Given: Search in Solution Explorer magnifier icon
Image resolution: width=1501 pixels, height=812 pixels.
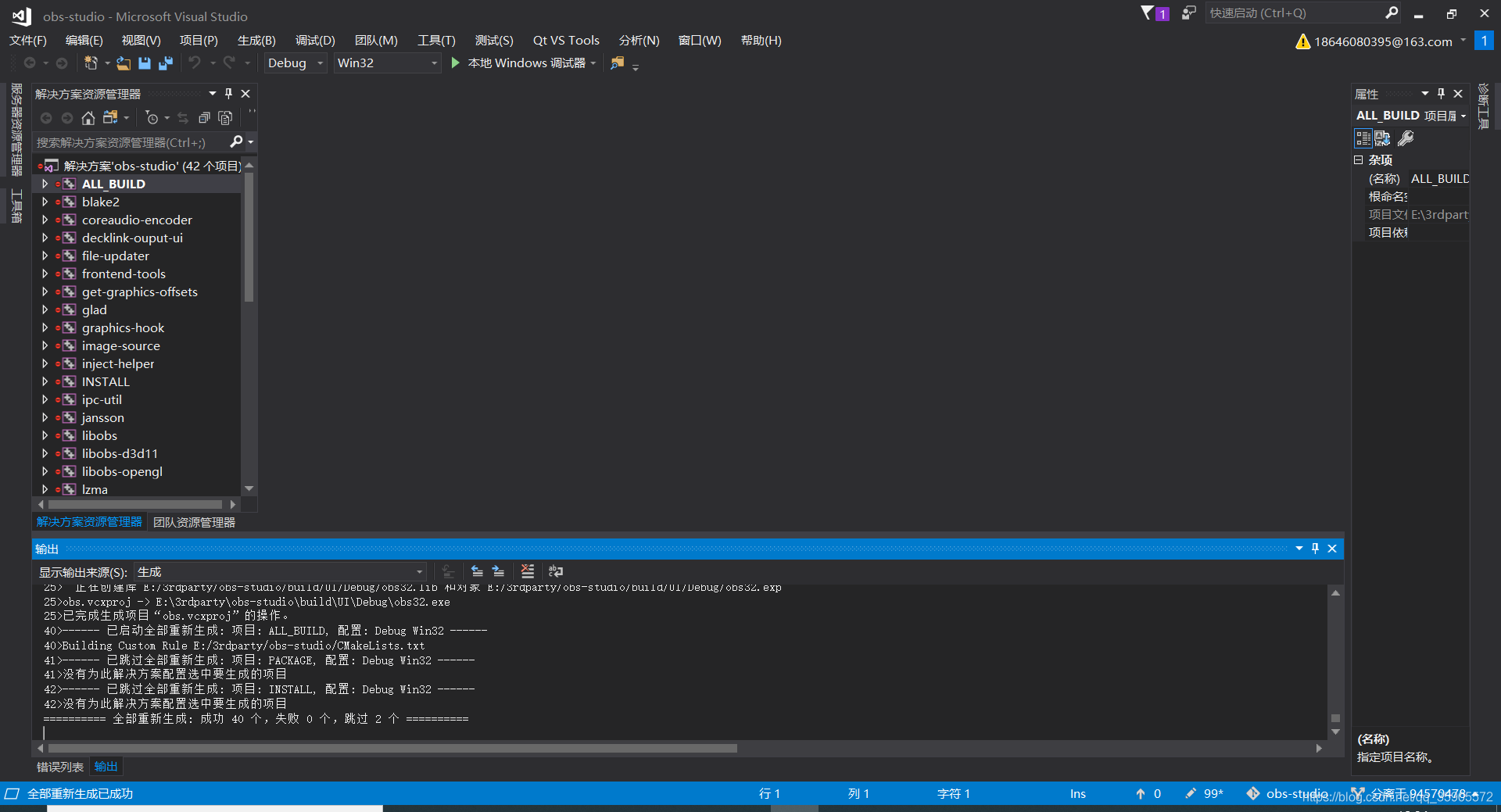Looking at the screenshot, I should [236, 141].
